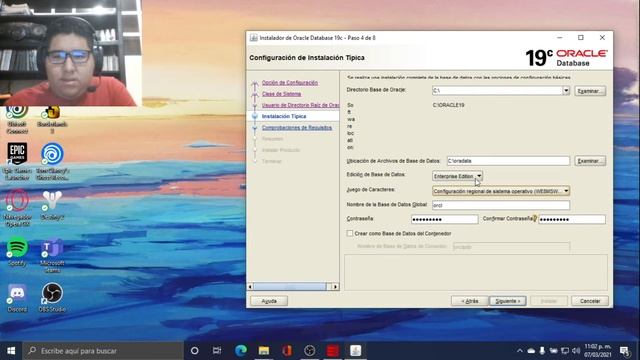Click the taskbar clock and date
This screenshot has height=360, width=640.
598,351
